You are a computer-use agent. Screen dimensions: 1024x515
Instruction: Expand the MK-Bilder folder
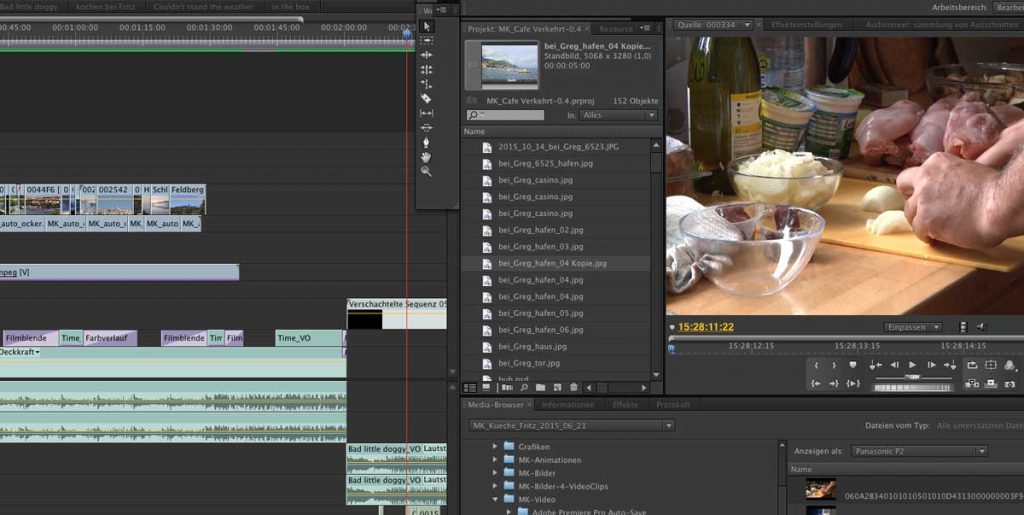coord(494,473)
